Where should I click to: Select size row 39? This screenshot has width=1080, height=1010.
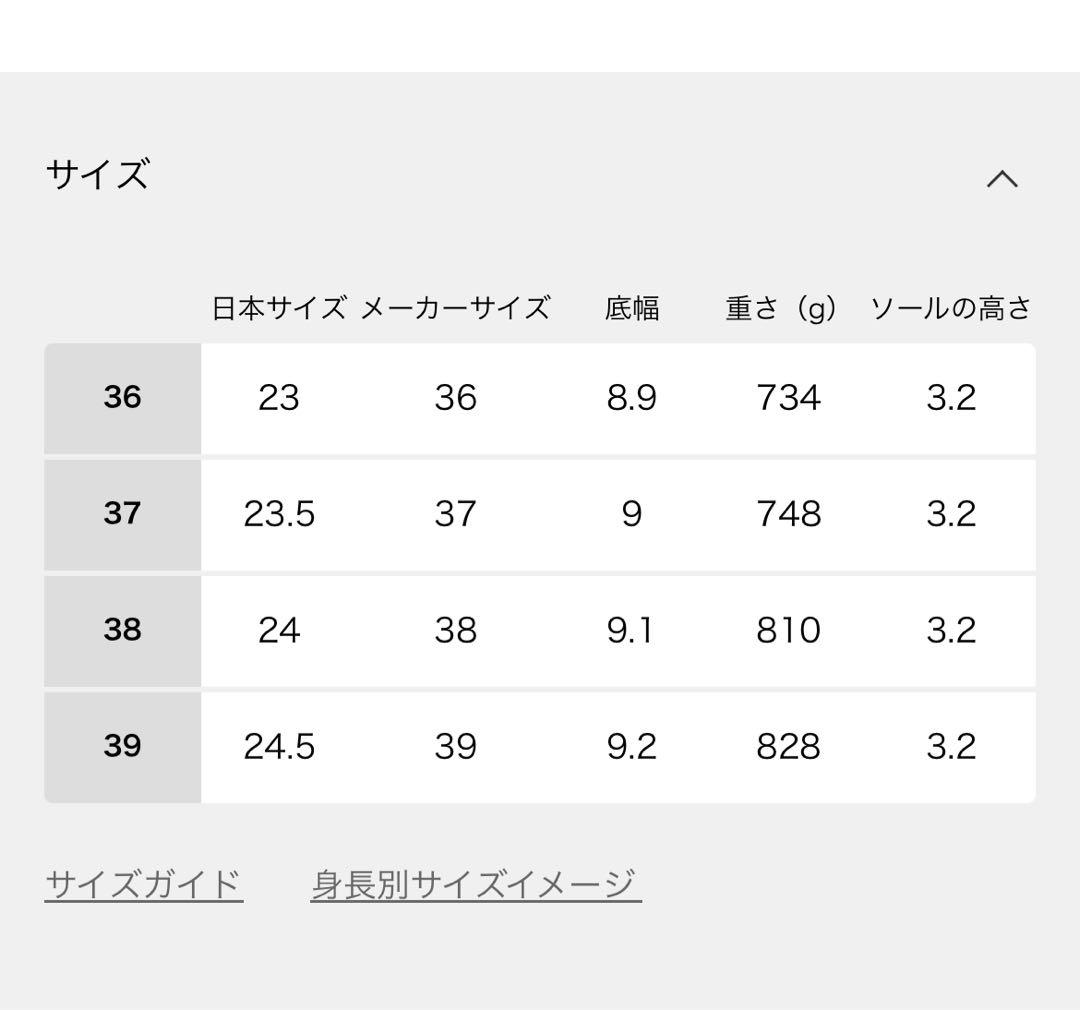(121, 746)
